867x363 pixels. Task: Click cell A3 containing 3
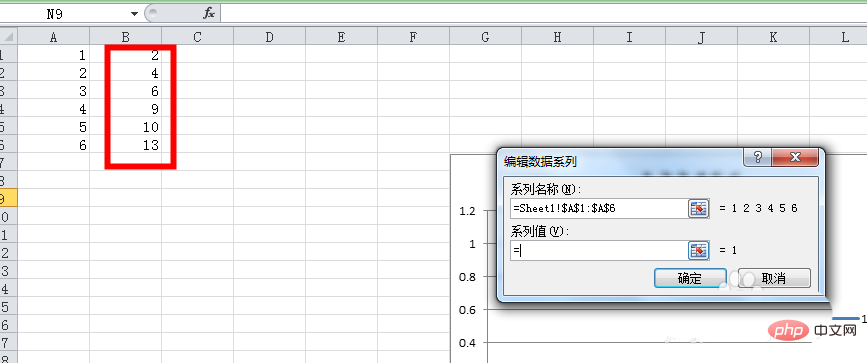point(54,91)
